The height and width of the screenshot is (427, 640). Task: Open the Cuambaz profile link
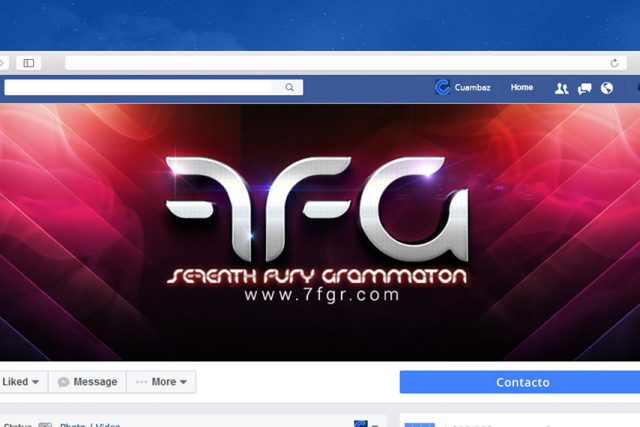pos(472,87)
